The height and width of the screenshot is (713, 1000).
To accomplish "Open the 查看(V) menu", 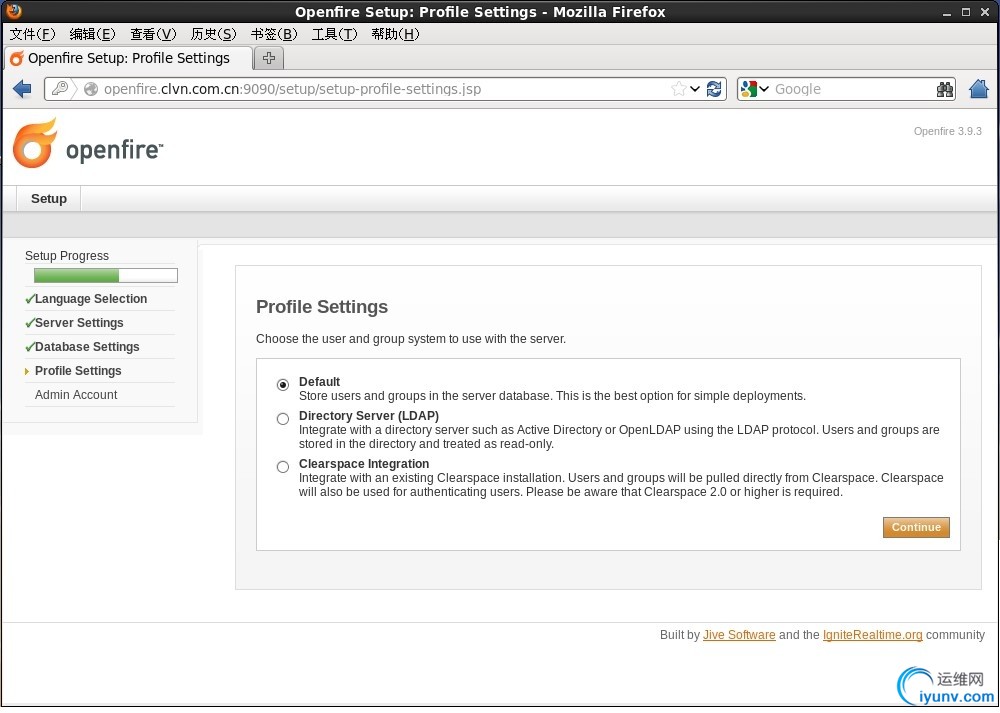I will coord(153,34).
